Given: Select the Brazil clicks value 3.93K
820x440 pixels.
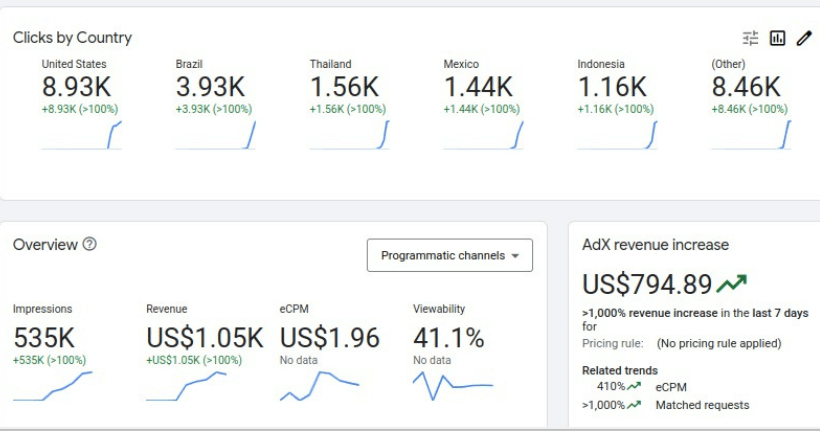Looking at the screenshot, I should [x=210, y=87].
